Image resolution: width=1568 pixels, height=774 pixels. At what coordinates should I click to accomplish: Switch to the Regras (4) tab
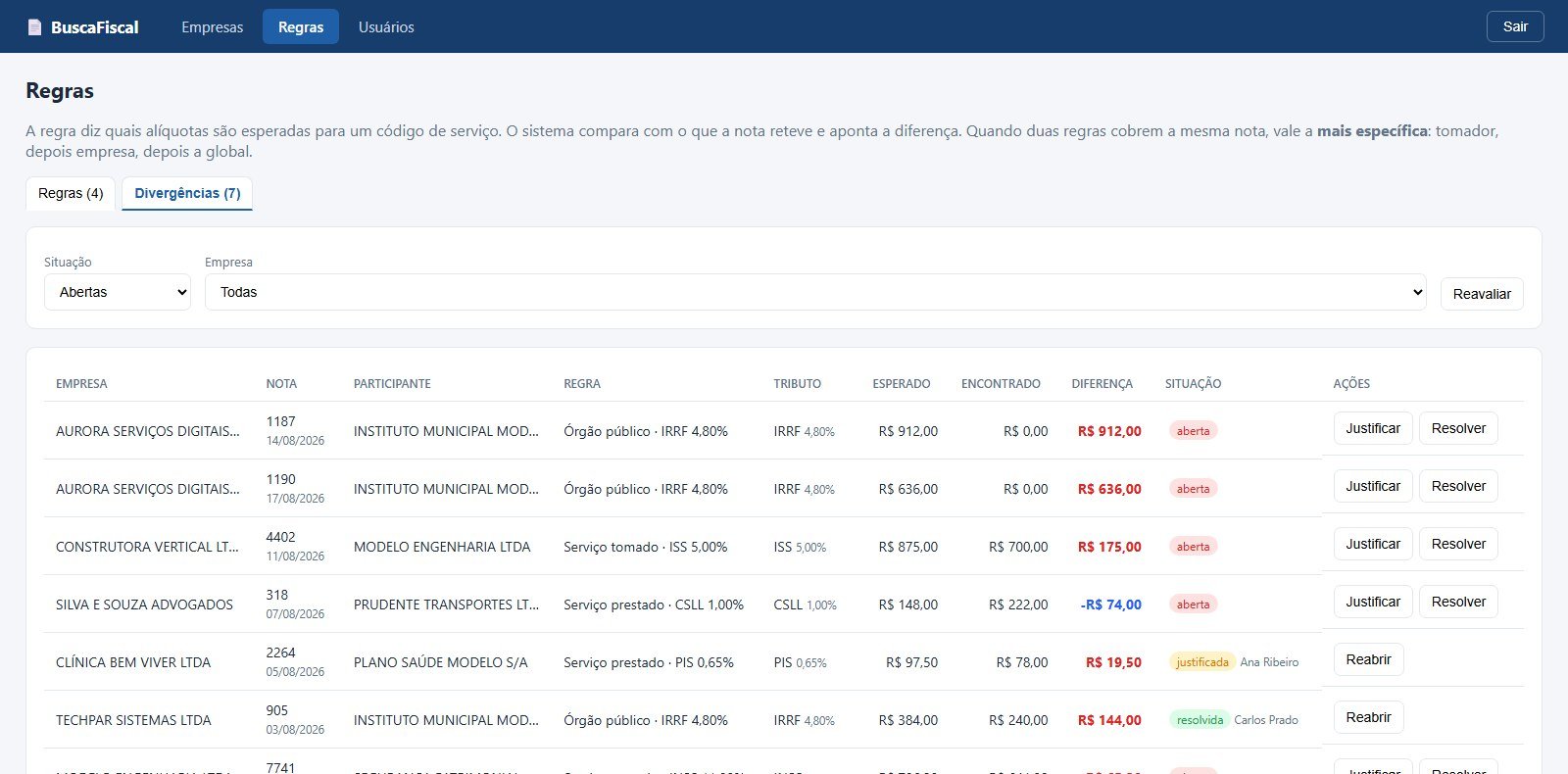[x=71, y=193]
